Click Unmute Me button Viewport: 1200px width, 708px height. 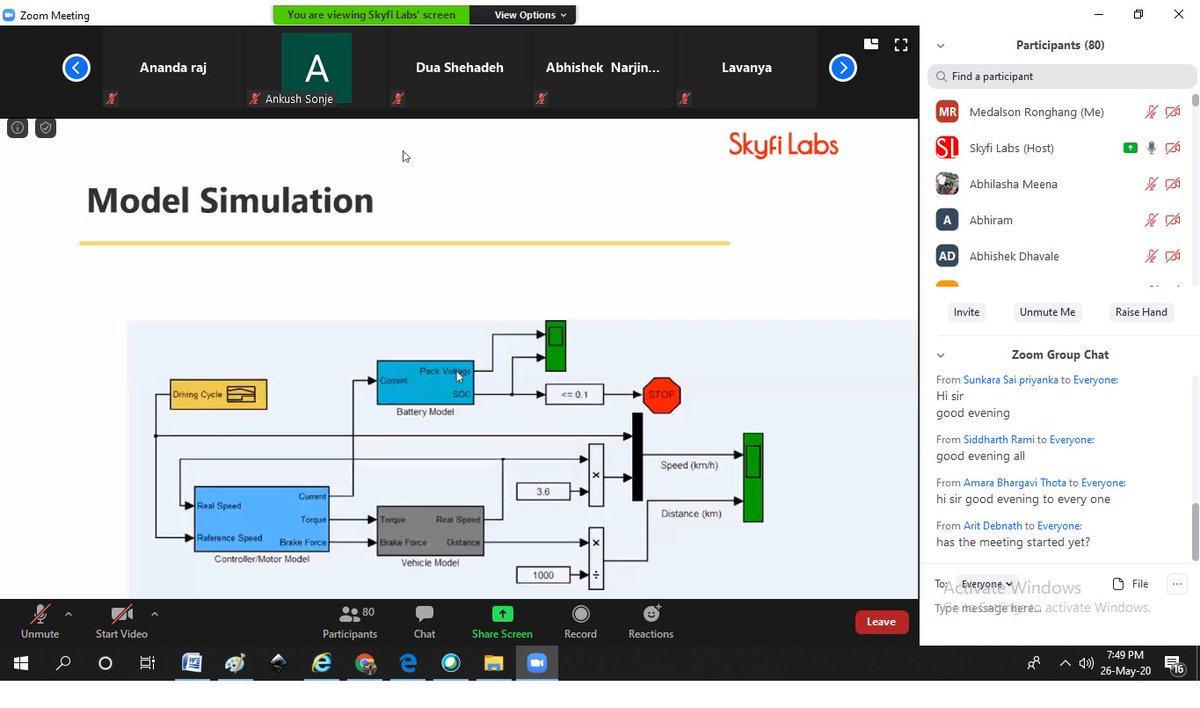pyautogui.click(x=1047, y=312)
